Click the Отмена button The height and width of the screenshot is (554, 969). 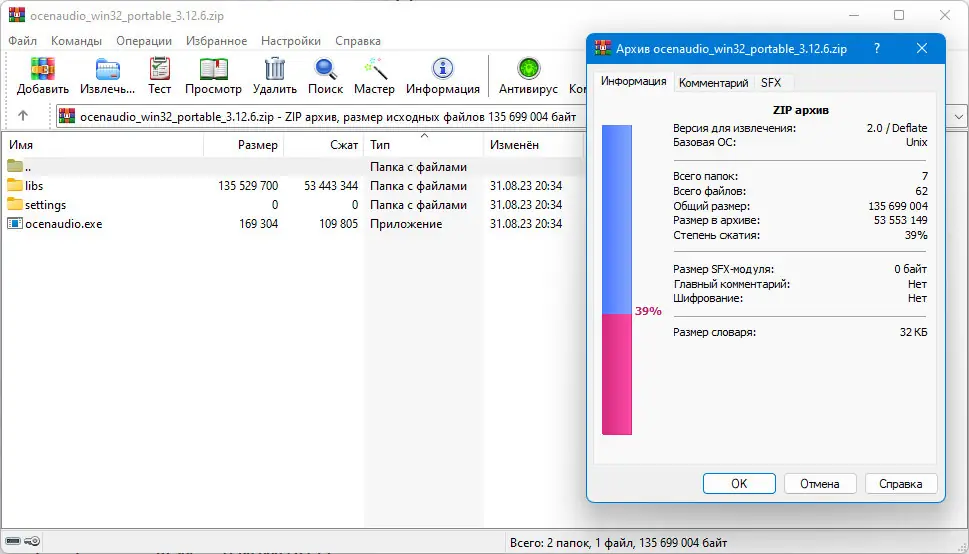820,484
